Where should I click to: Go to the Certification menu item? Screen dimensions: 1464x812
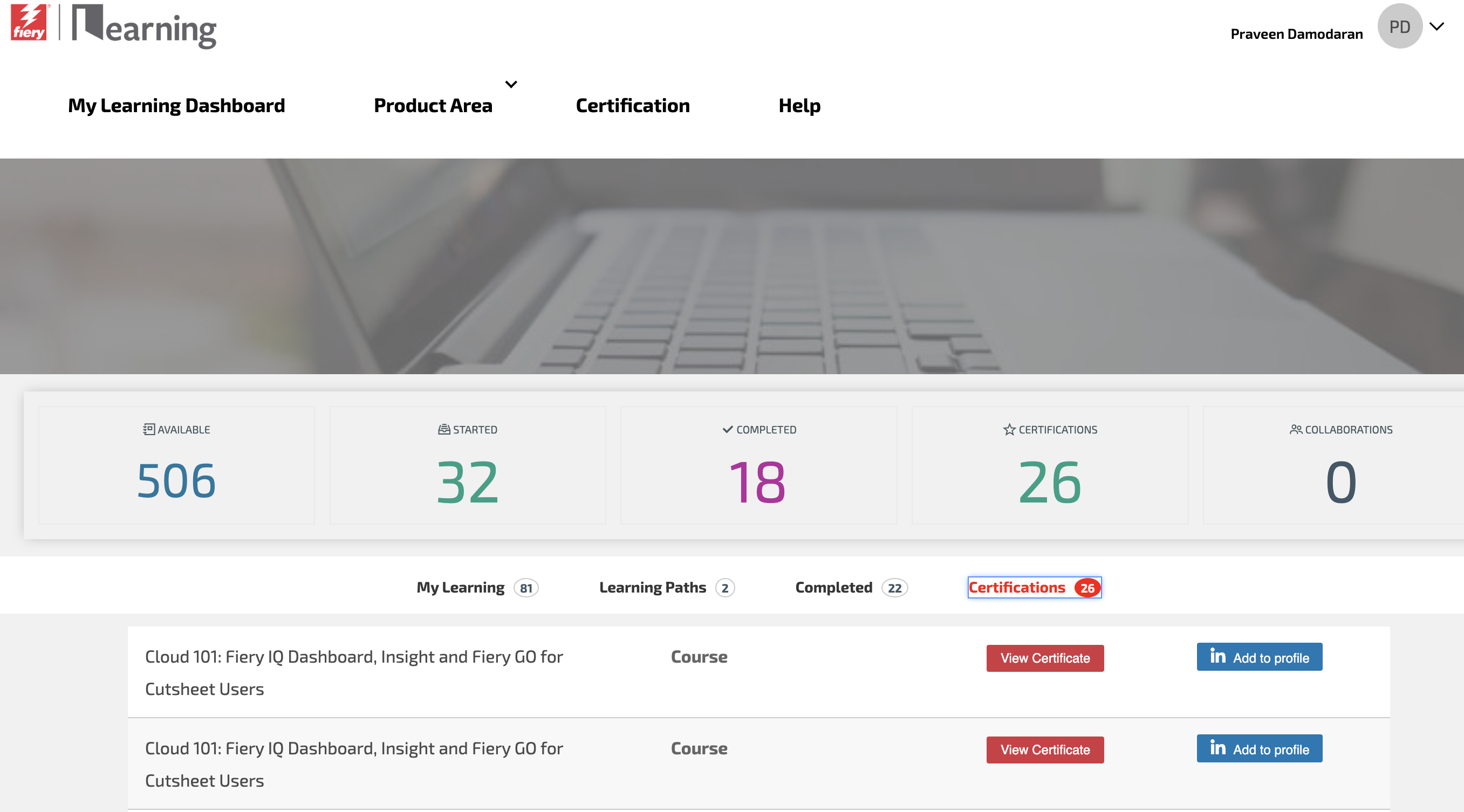pos(632,106)
